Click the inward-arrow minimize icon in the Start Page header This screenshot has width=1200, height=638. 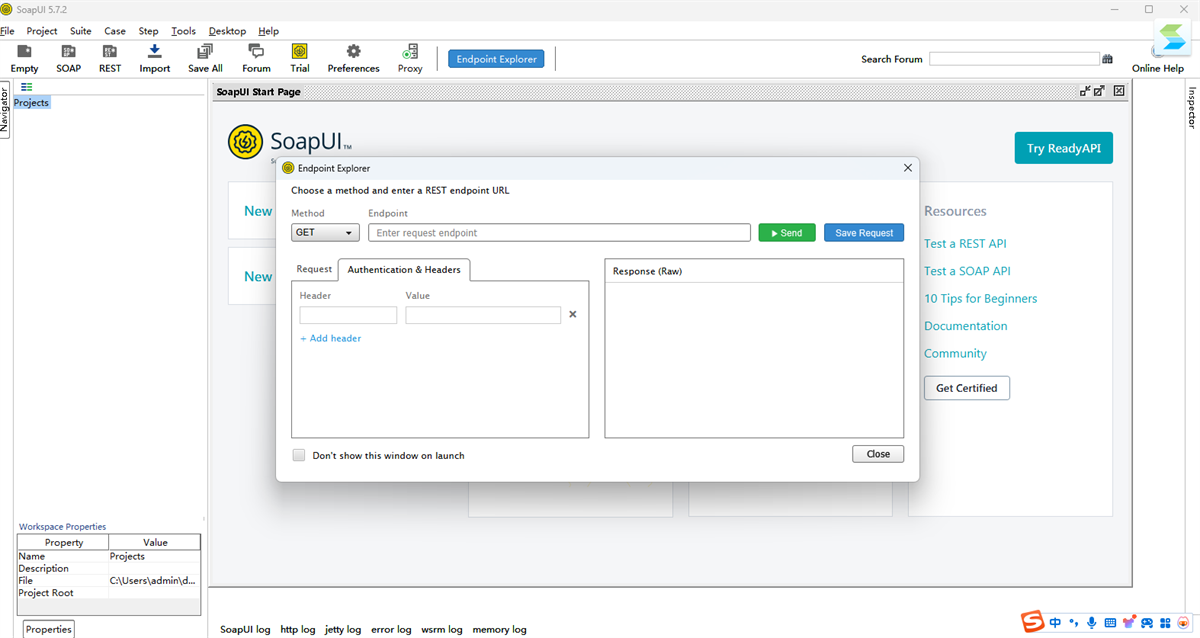tap(1085, 91)
